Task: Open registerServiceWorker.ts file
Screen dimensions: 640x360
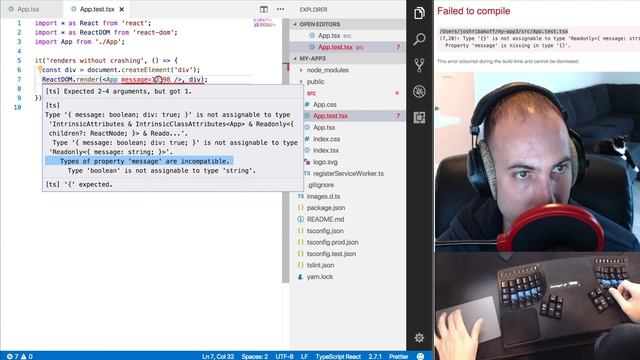Action: 348,173
